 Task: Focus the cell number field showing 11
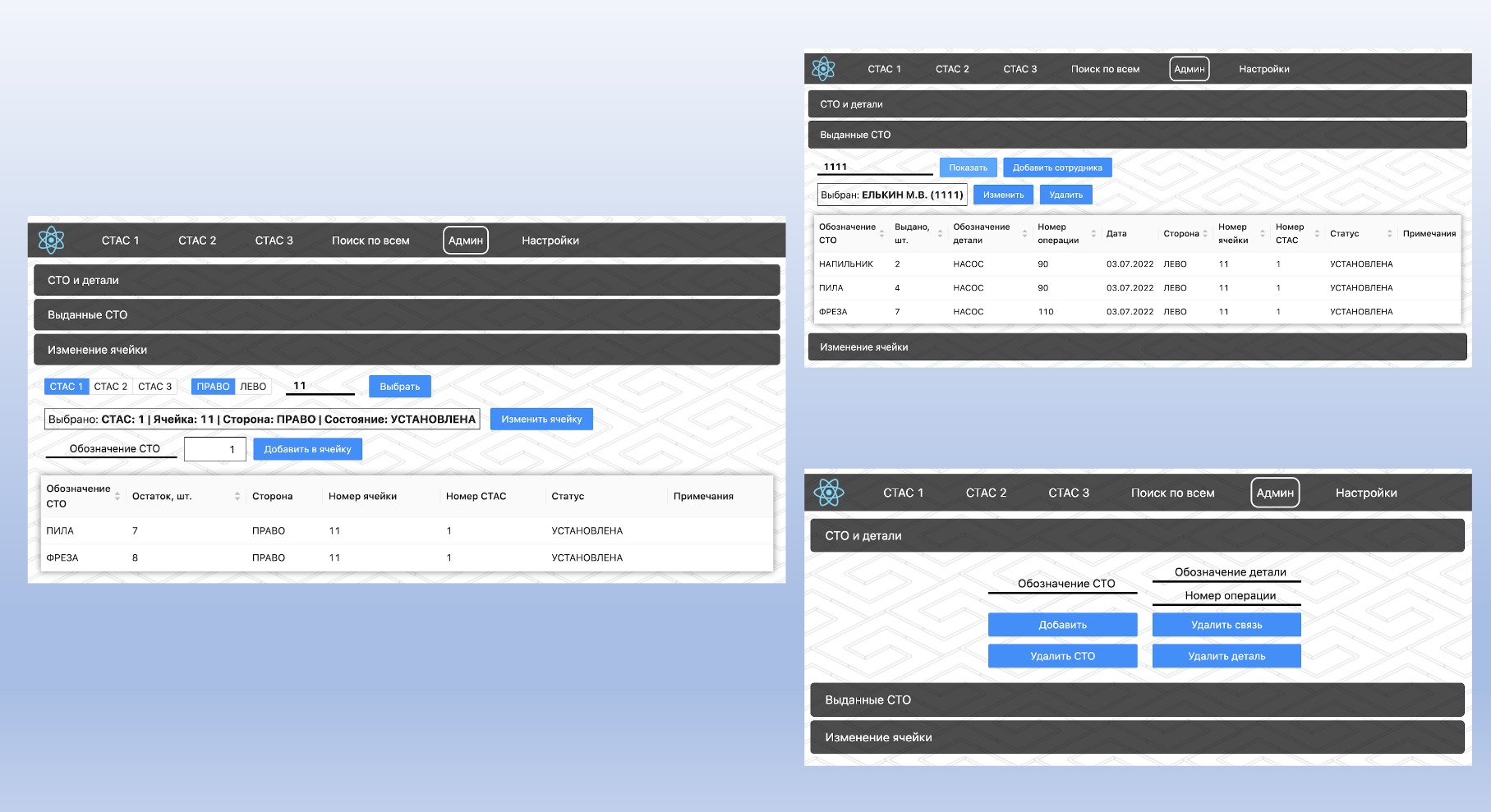(x=320, y=386)
